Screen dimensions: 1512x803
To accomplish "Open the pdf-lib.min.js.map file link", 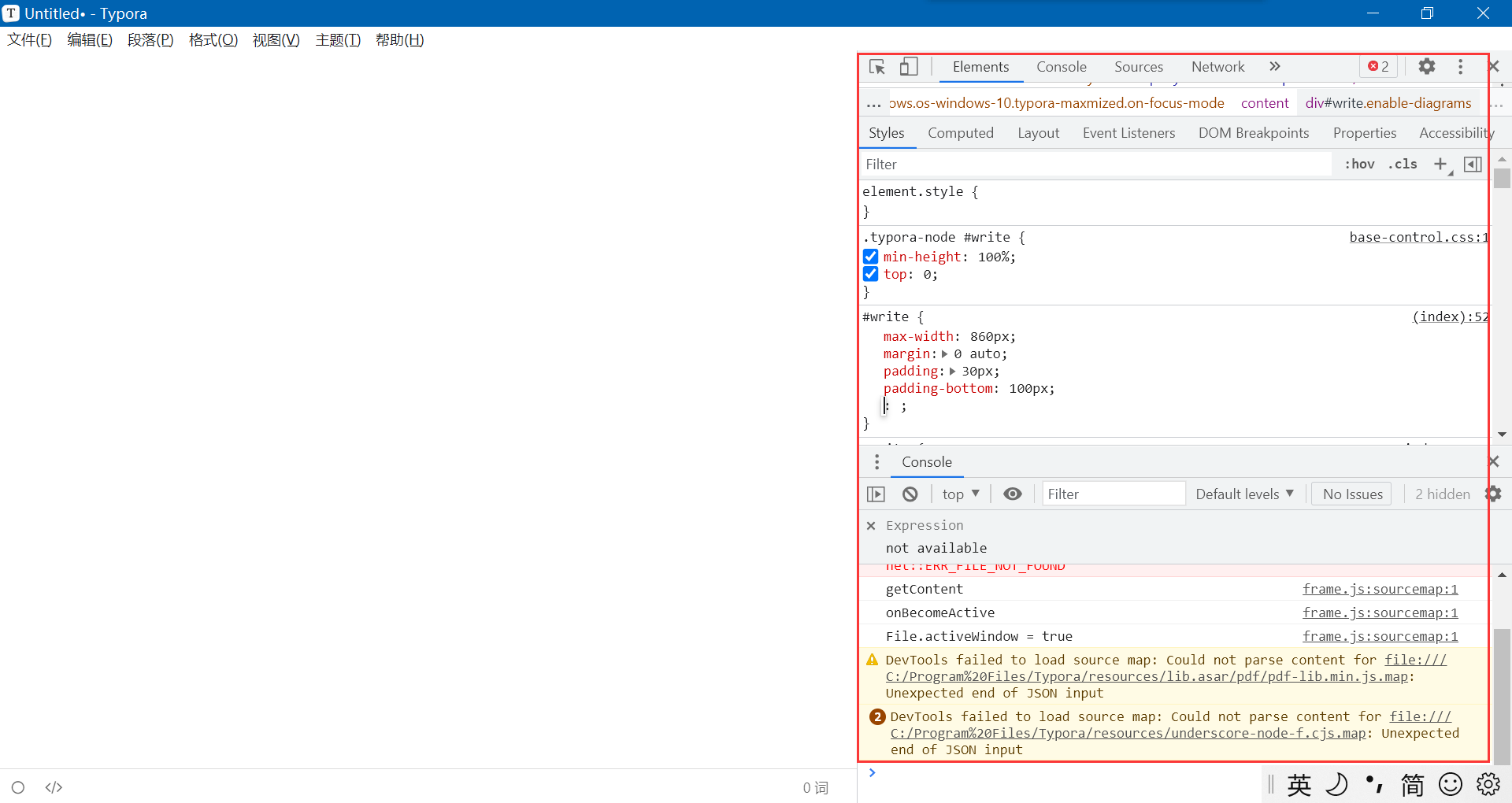I will click(1147, 676).
